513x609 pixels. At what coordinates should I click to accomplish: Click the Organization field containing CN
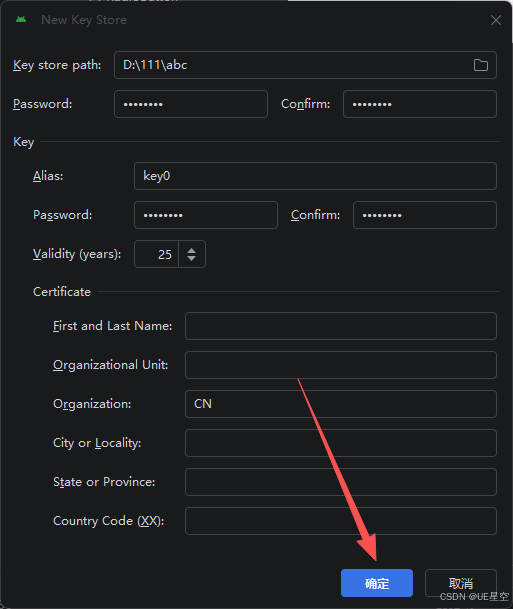point(341,404)
